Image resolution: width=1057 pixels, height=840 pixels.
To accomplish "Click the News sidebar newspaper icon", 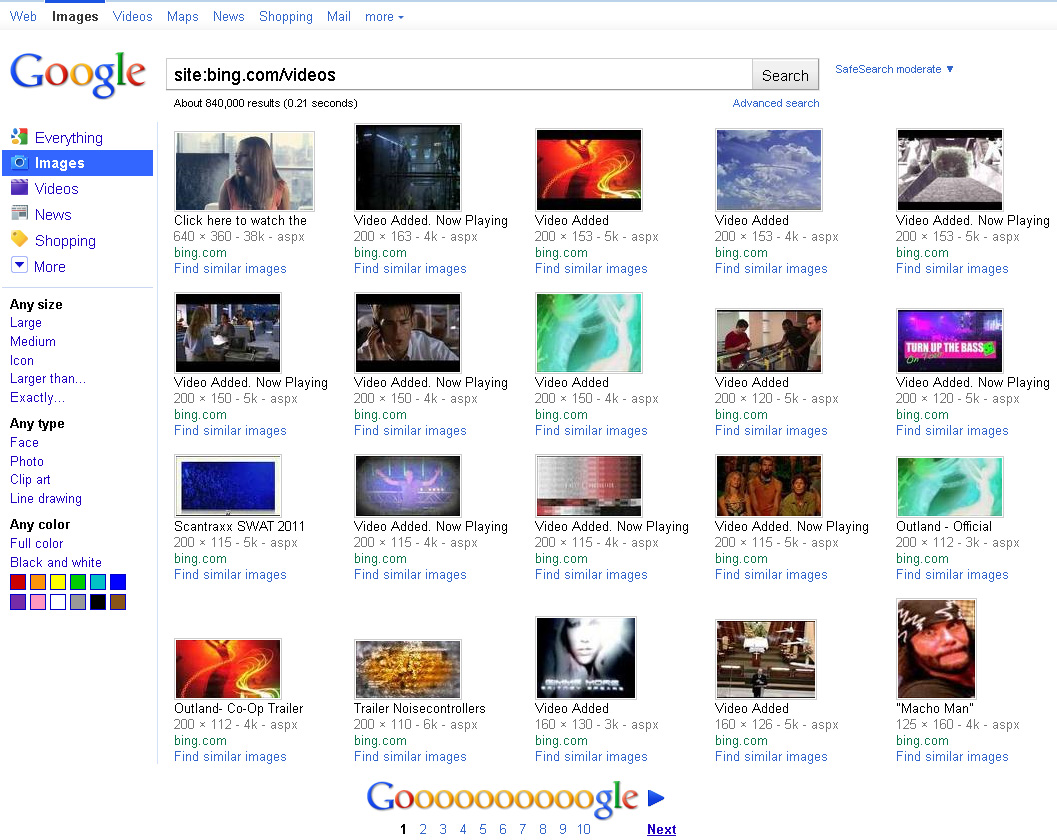I will 19,213.
